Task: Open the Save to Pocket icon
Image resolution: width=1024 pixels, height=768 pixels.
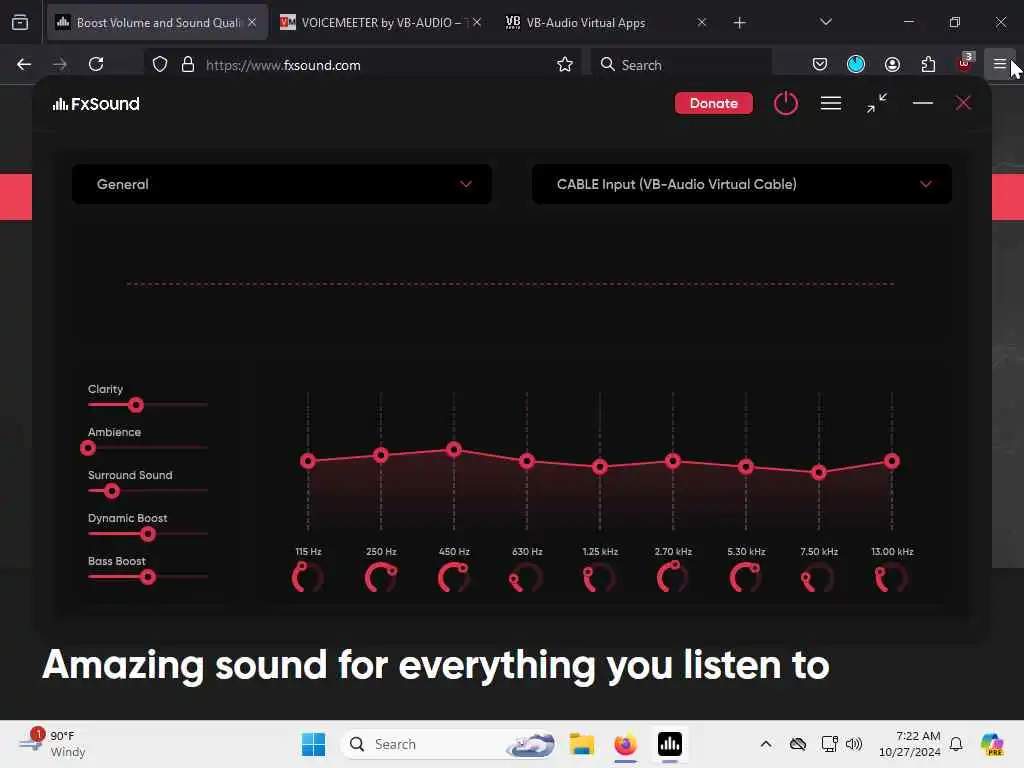Action: click(820, 64)
